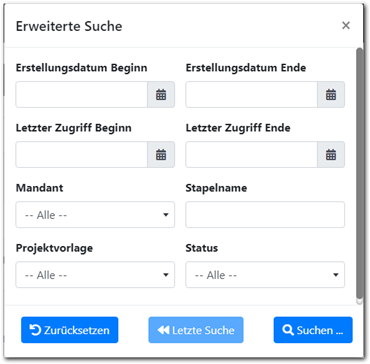Expand the Status dropdown

pos(265,275)
